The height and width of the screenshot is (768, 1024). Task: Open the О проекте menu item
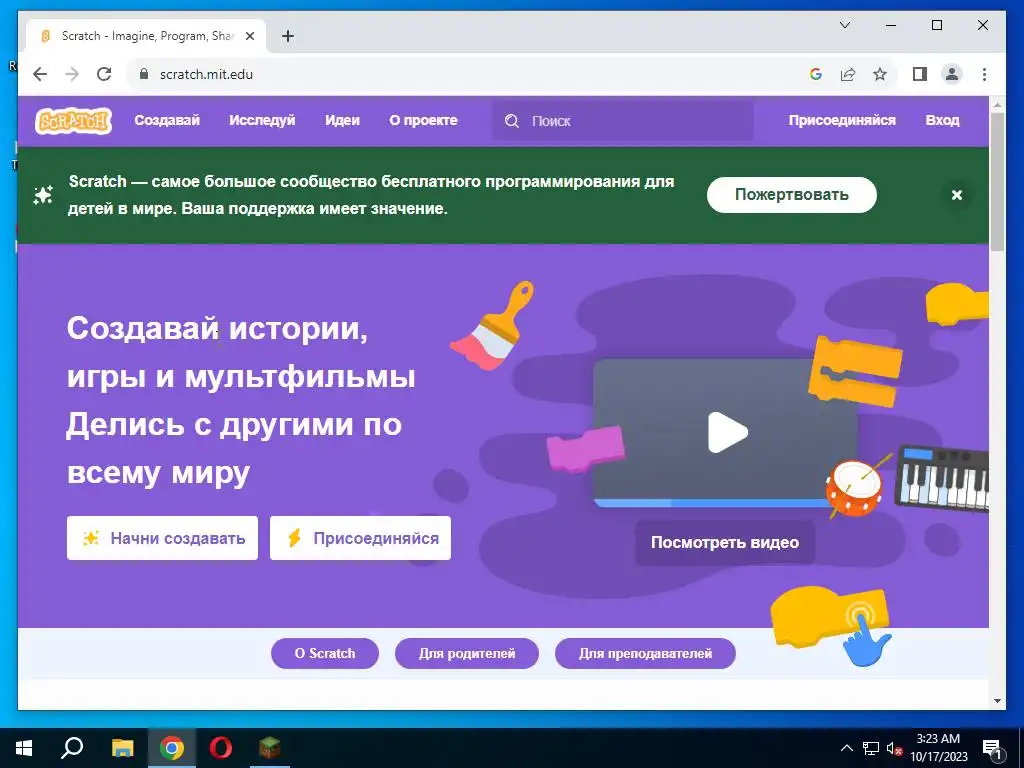423,120
